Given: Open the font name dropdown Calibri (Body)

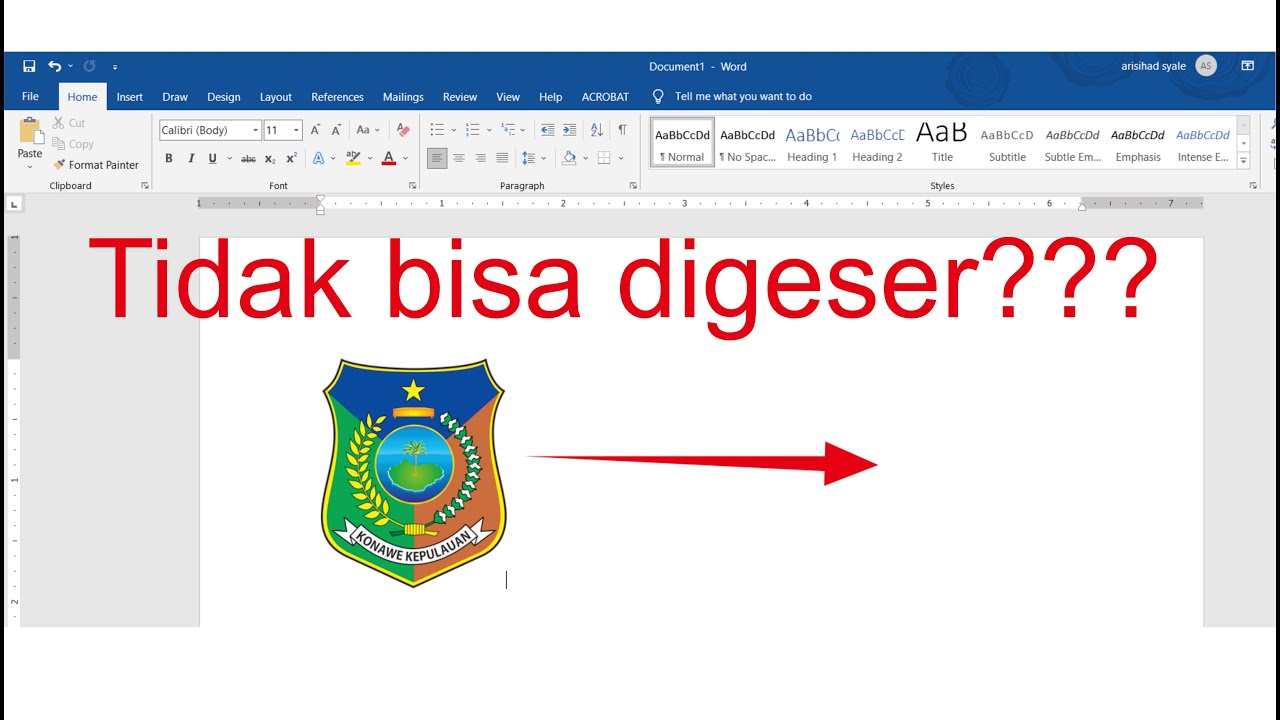Looking at the screenshot, I should coord(256,130).
